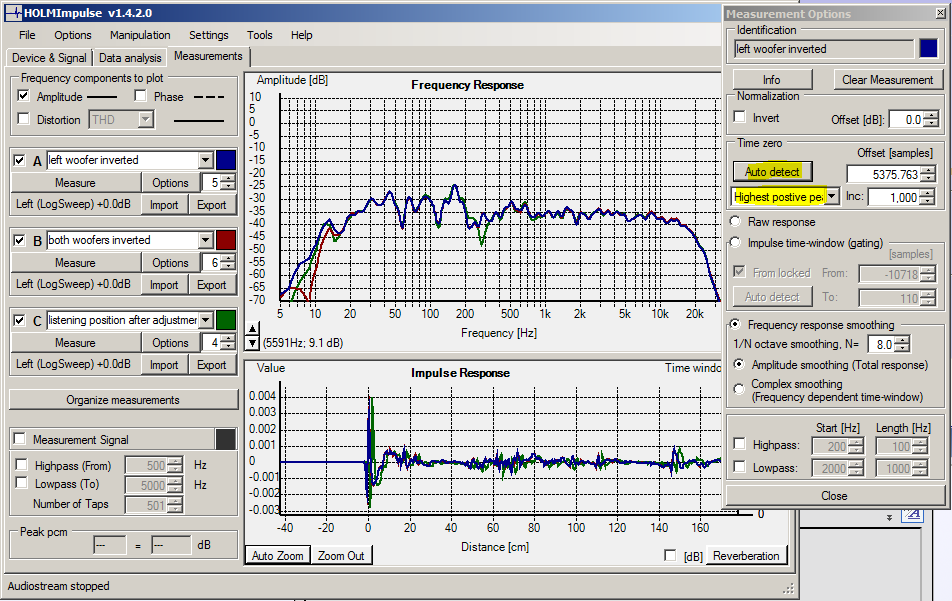Viewport: 952px width, 601px height.
Task: Click Measure button for measurement A
Action: [75, 183]
